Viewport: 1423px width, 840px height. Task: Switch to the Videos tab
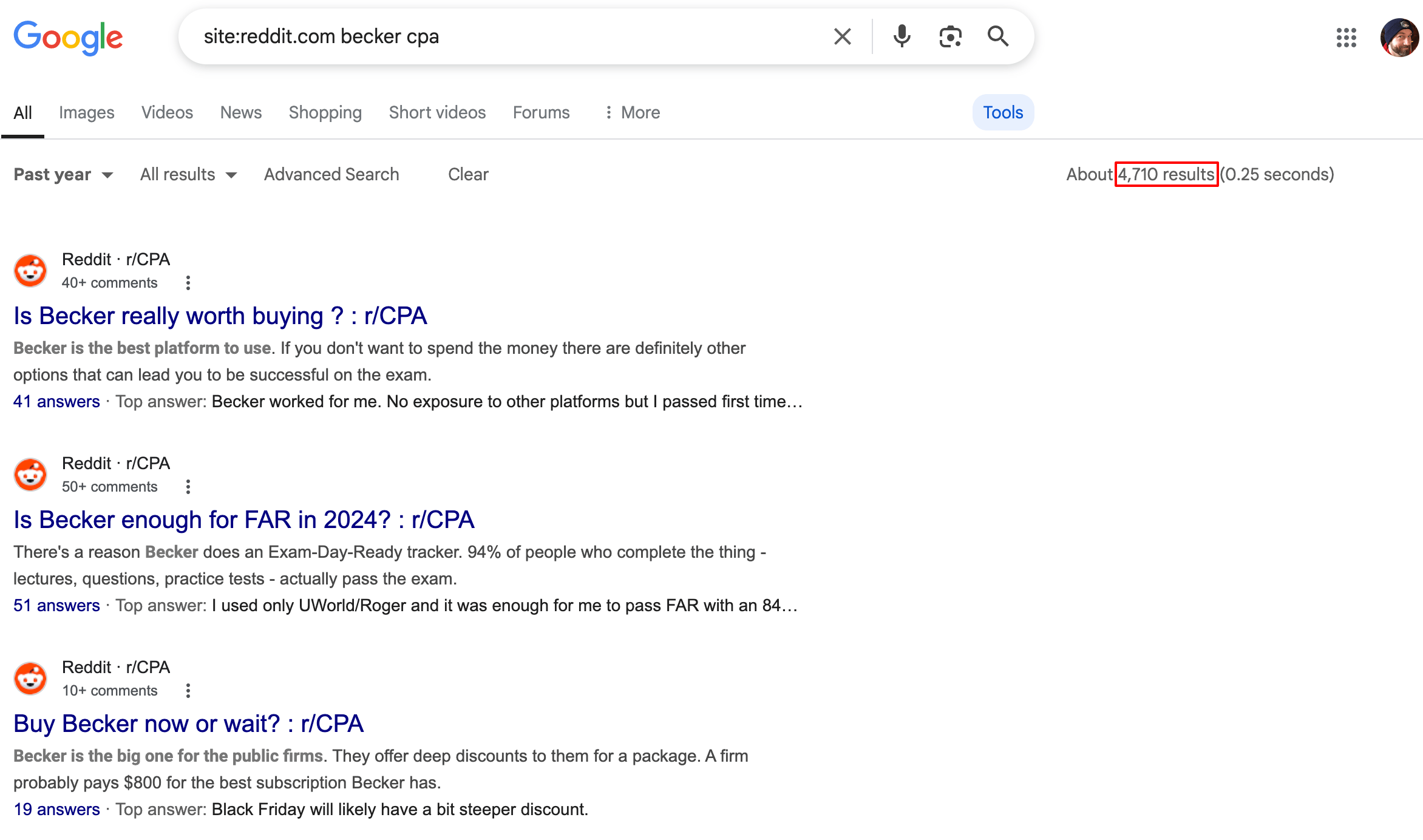coord(167,113)
